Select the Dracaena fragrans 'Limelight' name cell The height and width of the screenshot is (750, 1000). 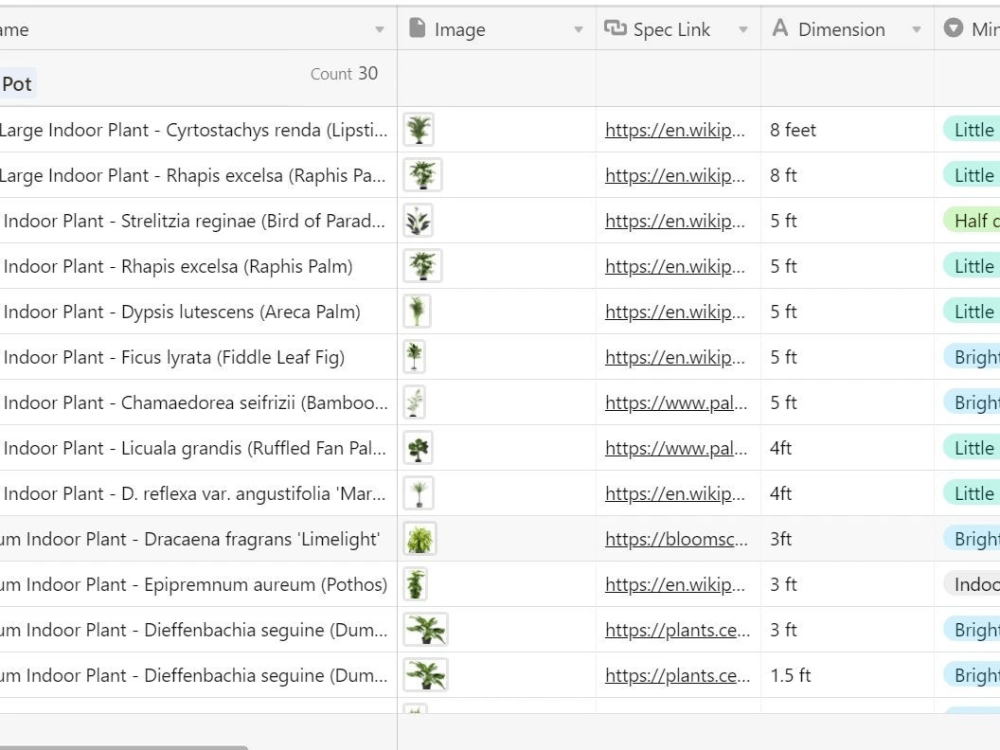click(x=198, y=539)
